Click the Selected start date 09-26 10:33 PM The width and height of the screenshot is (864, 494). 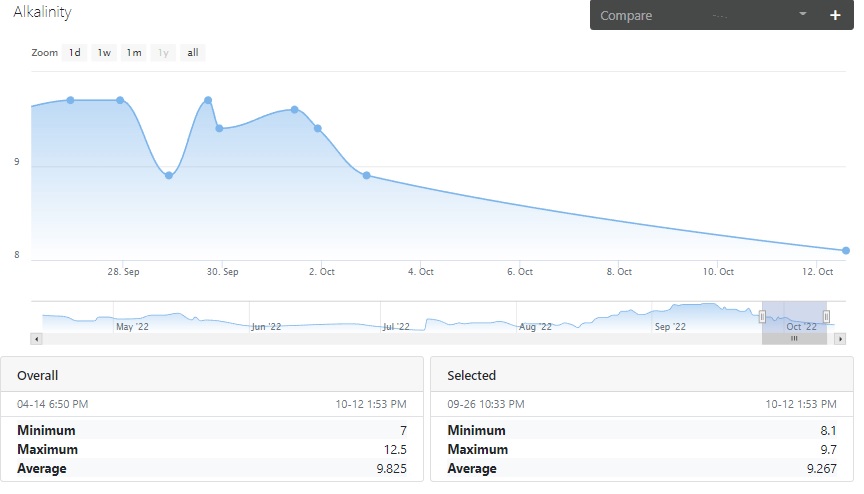pyautogui.click(x=485, y=404)
